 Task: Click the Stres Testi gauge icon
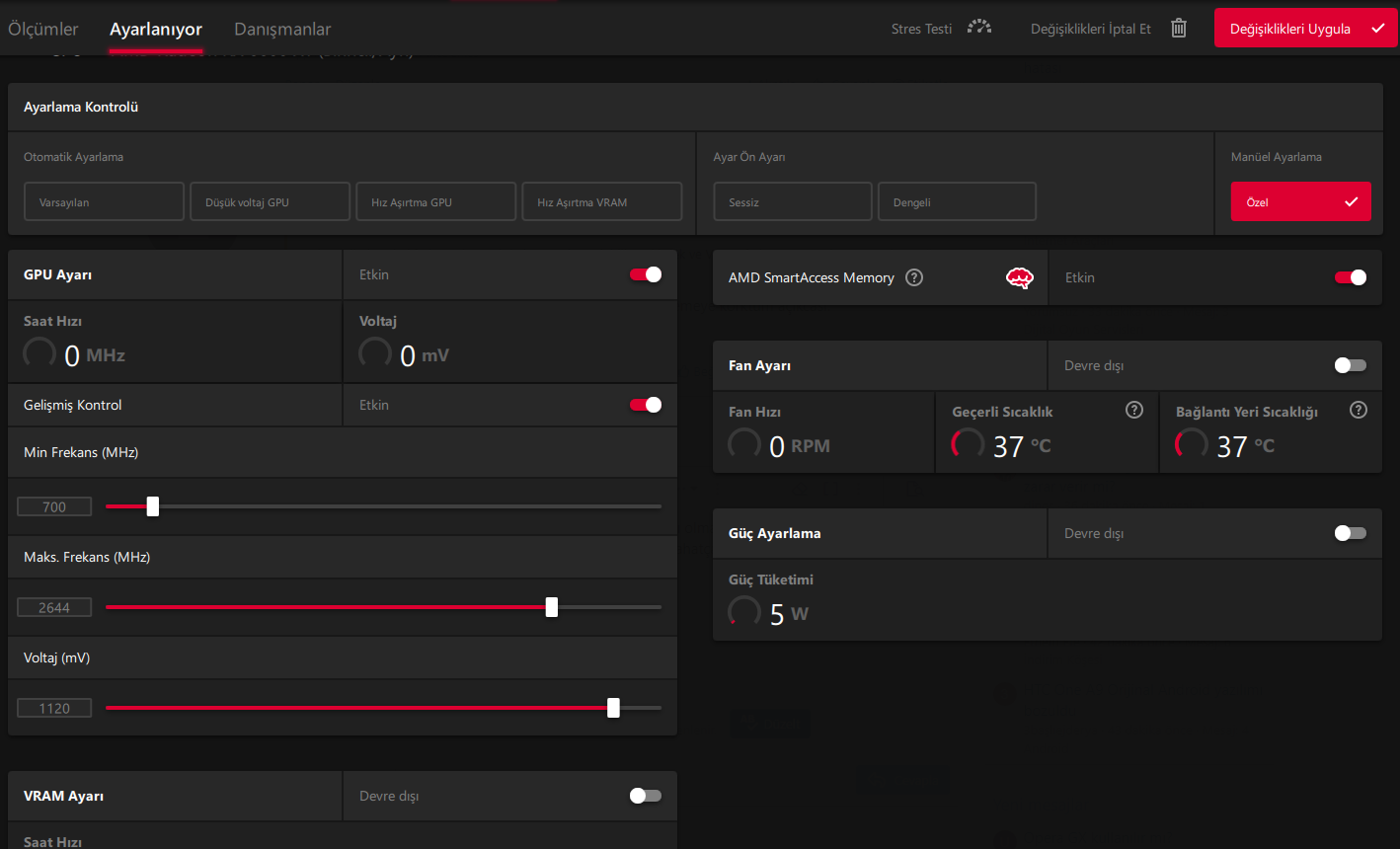(978, 28)
